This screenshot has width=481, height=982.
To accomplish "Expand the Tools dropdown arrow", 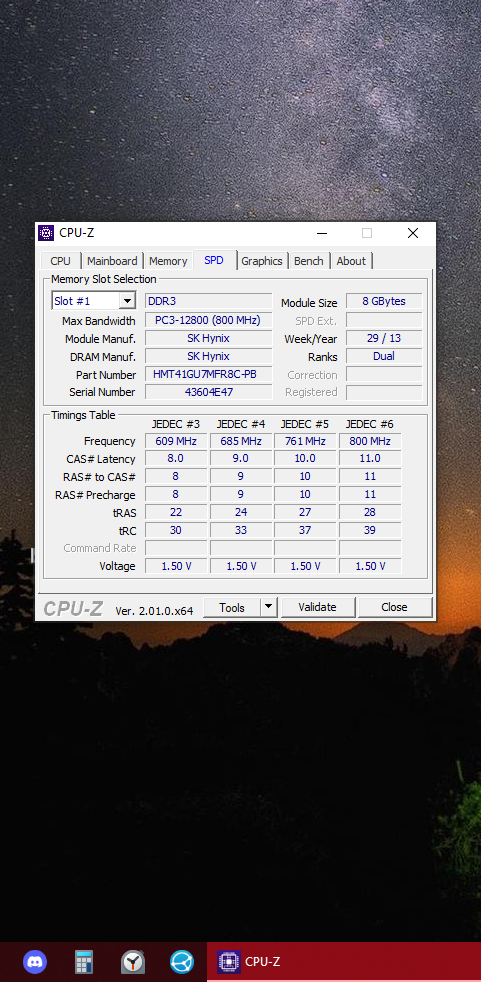I will tap(269, 607).
